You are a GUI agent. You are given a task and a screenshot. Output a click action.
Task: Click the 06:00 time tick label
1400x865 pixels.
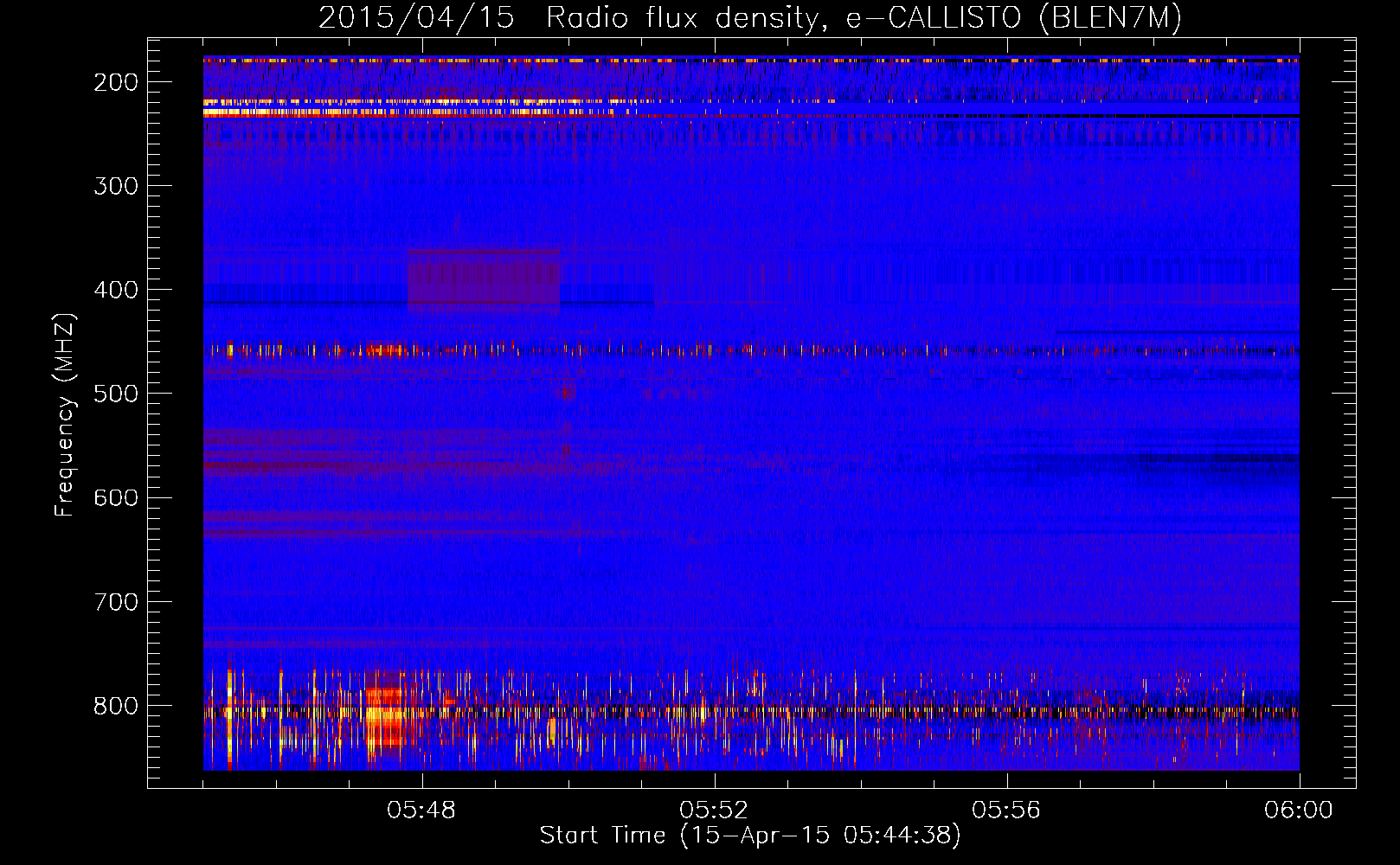1299,811
